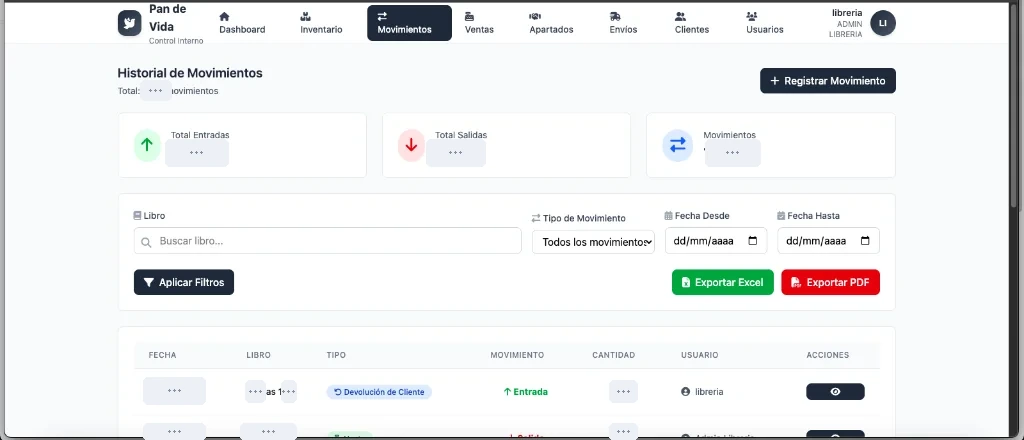The image size is (1024, 440).
Task: Open the Fecha Hasta calendar picker
Action: [x=865, y=240]
